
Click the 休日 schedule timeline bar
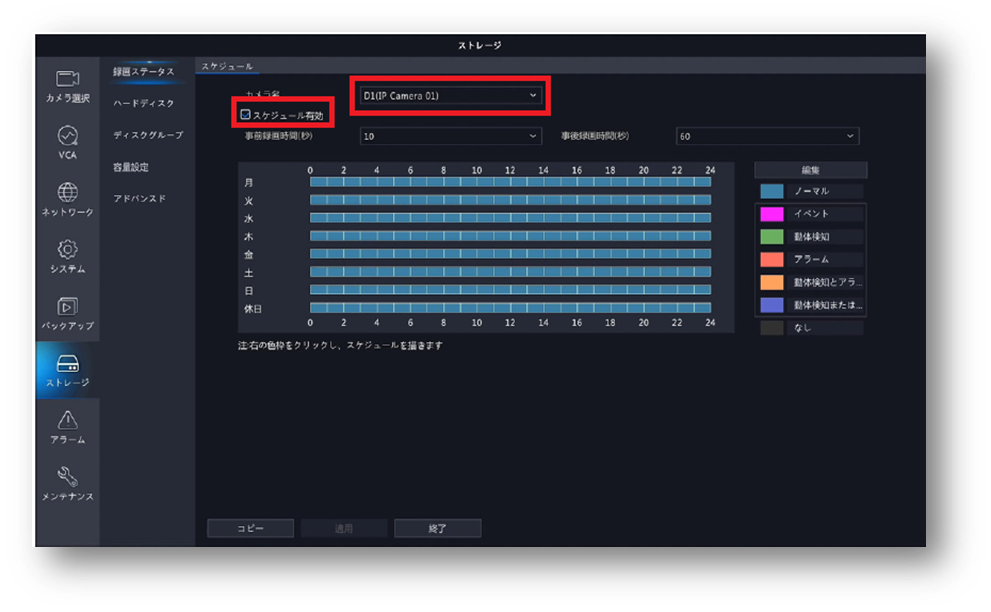[x=510, y=308]
